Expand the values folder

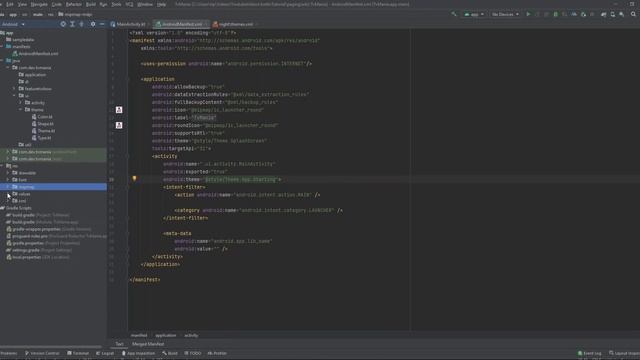click(x=8, y=194)
